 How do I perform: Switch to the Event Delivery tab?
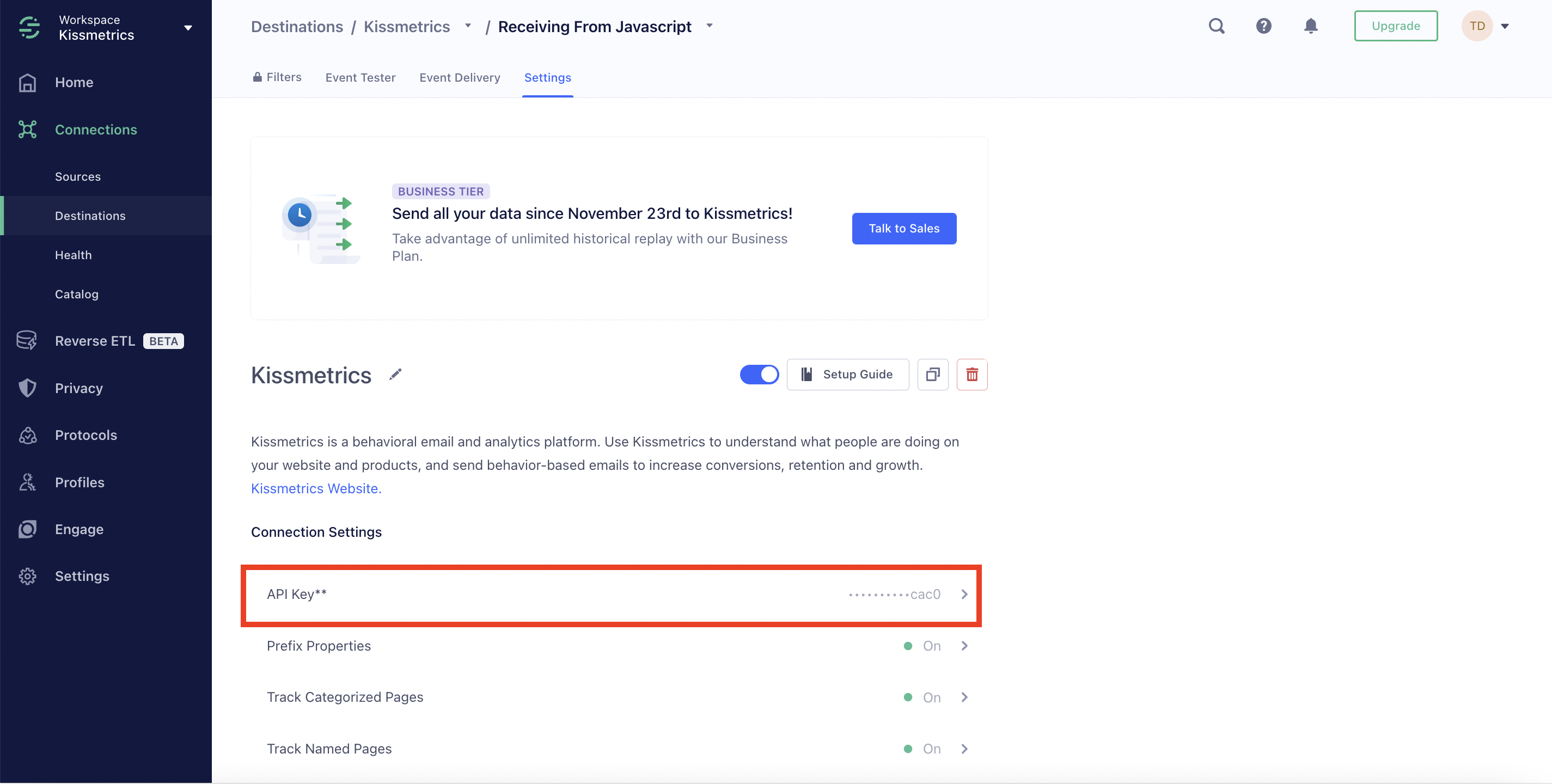pyautogui.click(x=460, y=78)
